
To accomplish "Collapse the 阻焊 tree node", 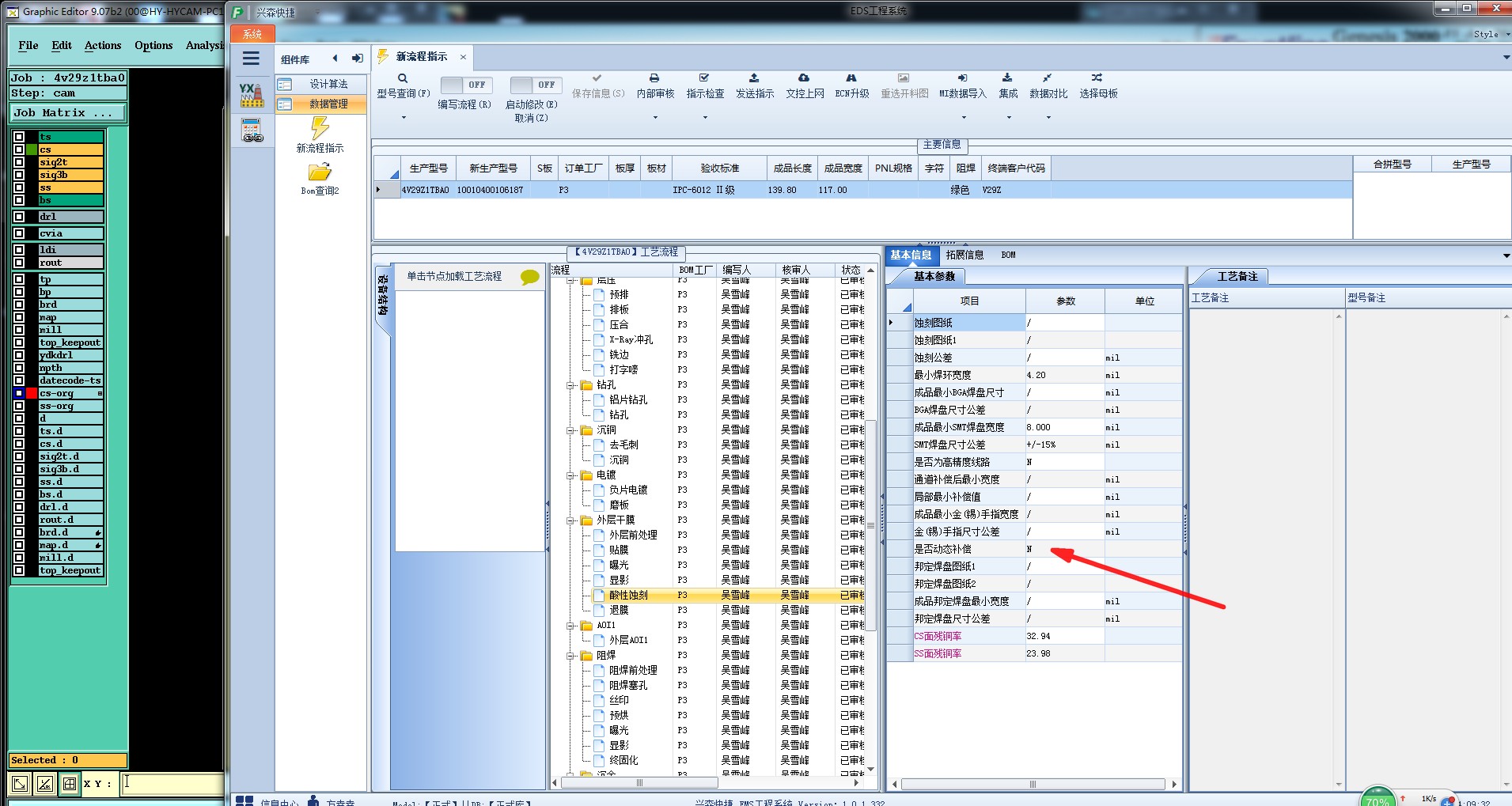I will point(570,656).
